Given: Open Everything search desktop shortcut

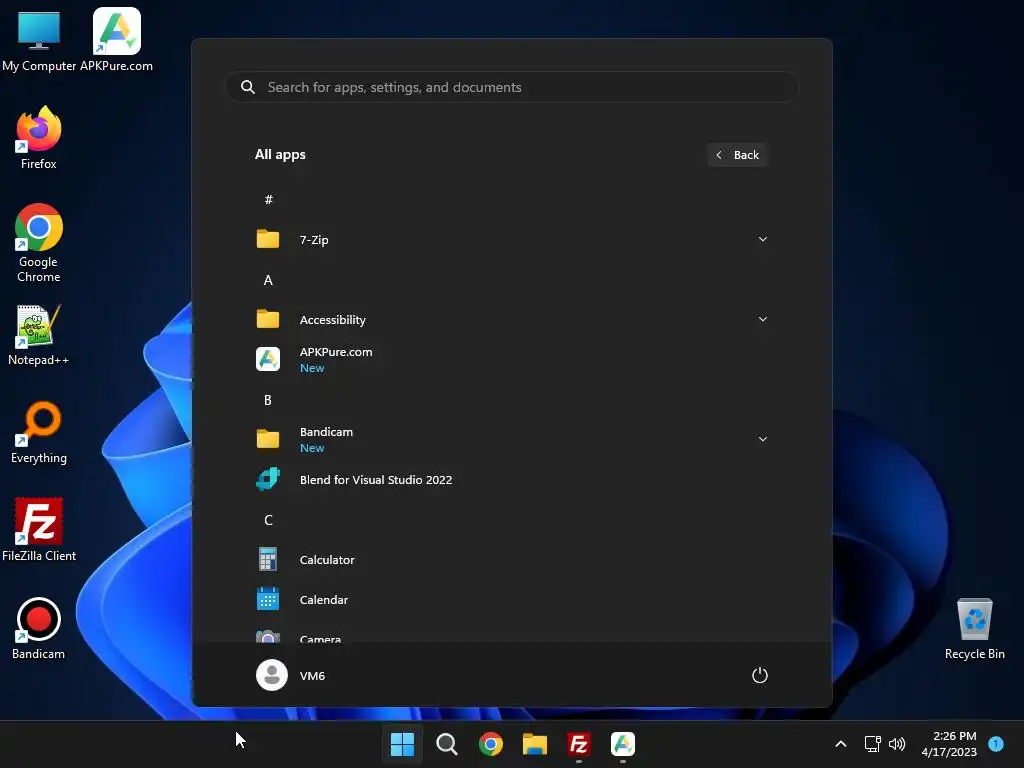Looking at the screenshot, I should pos(39,432).
